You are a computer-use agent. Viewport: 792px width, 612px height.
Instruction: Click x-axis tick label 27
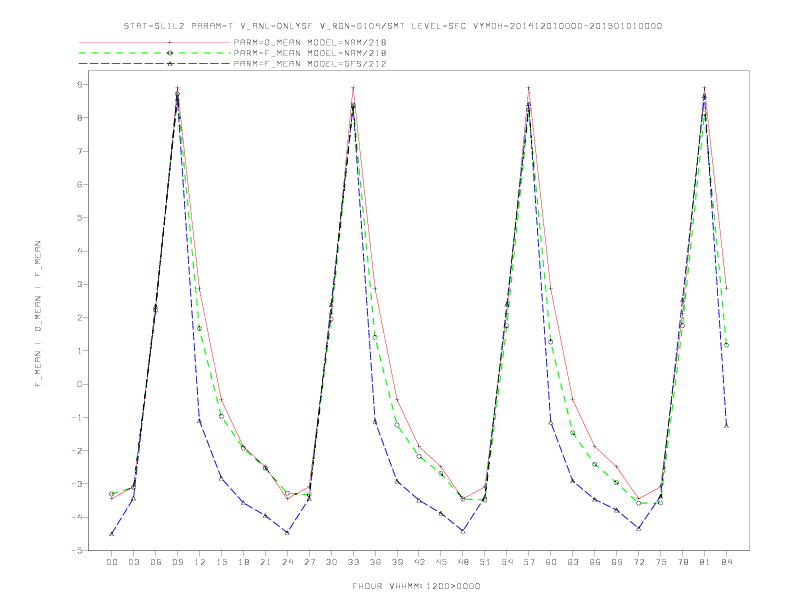click(x=310, y=562)
